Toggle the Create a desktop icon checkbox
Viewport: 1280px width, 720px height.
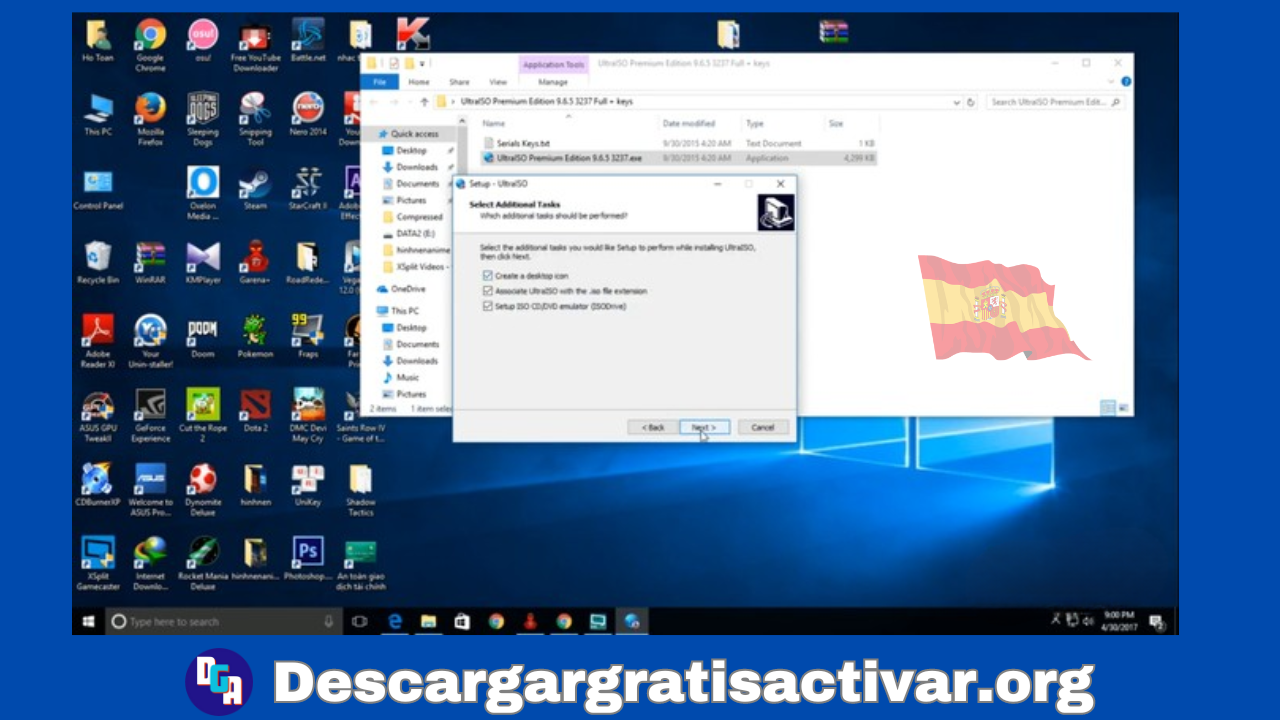(x=488, y=275)
